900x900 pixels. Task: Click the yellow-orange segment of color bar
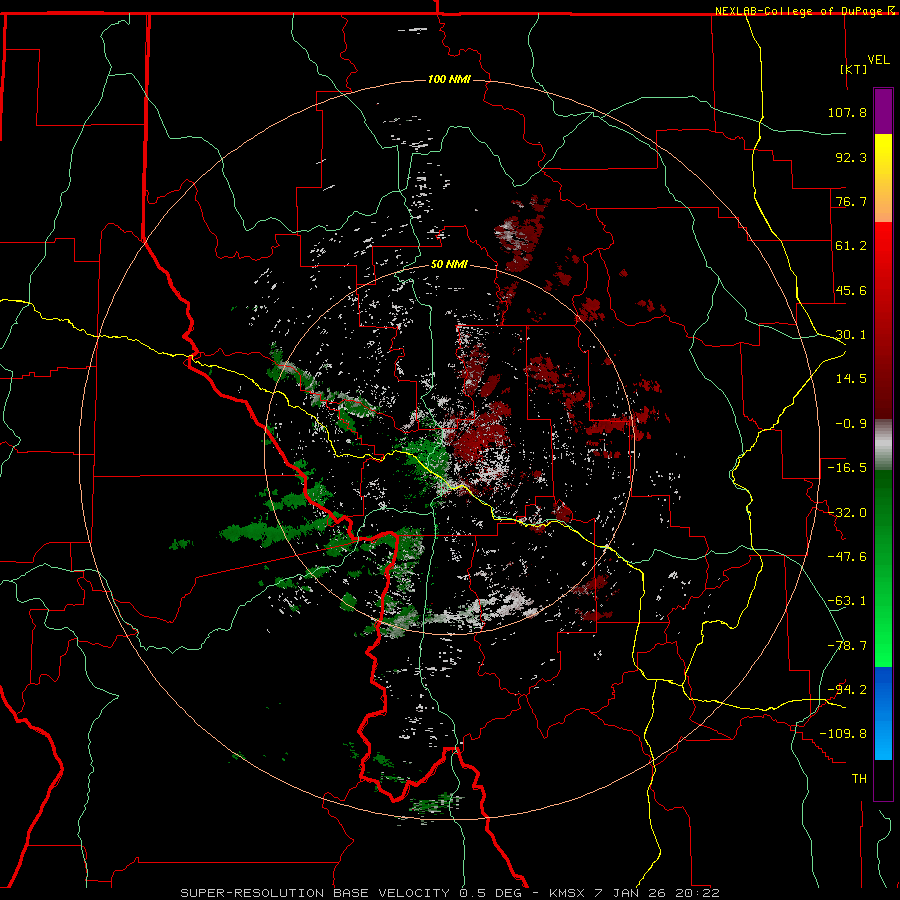pos(883,178)
